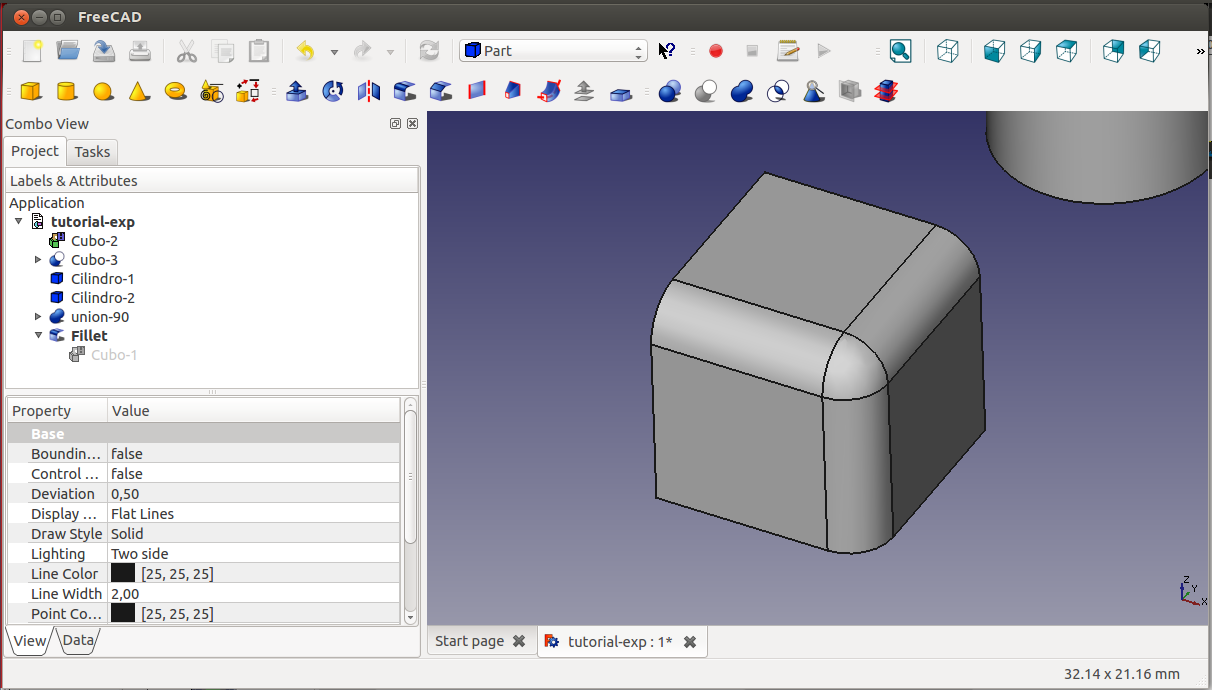
Task: Close the Start page tab
Action: (519, 641)
